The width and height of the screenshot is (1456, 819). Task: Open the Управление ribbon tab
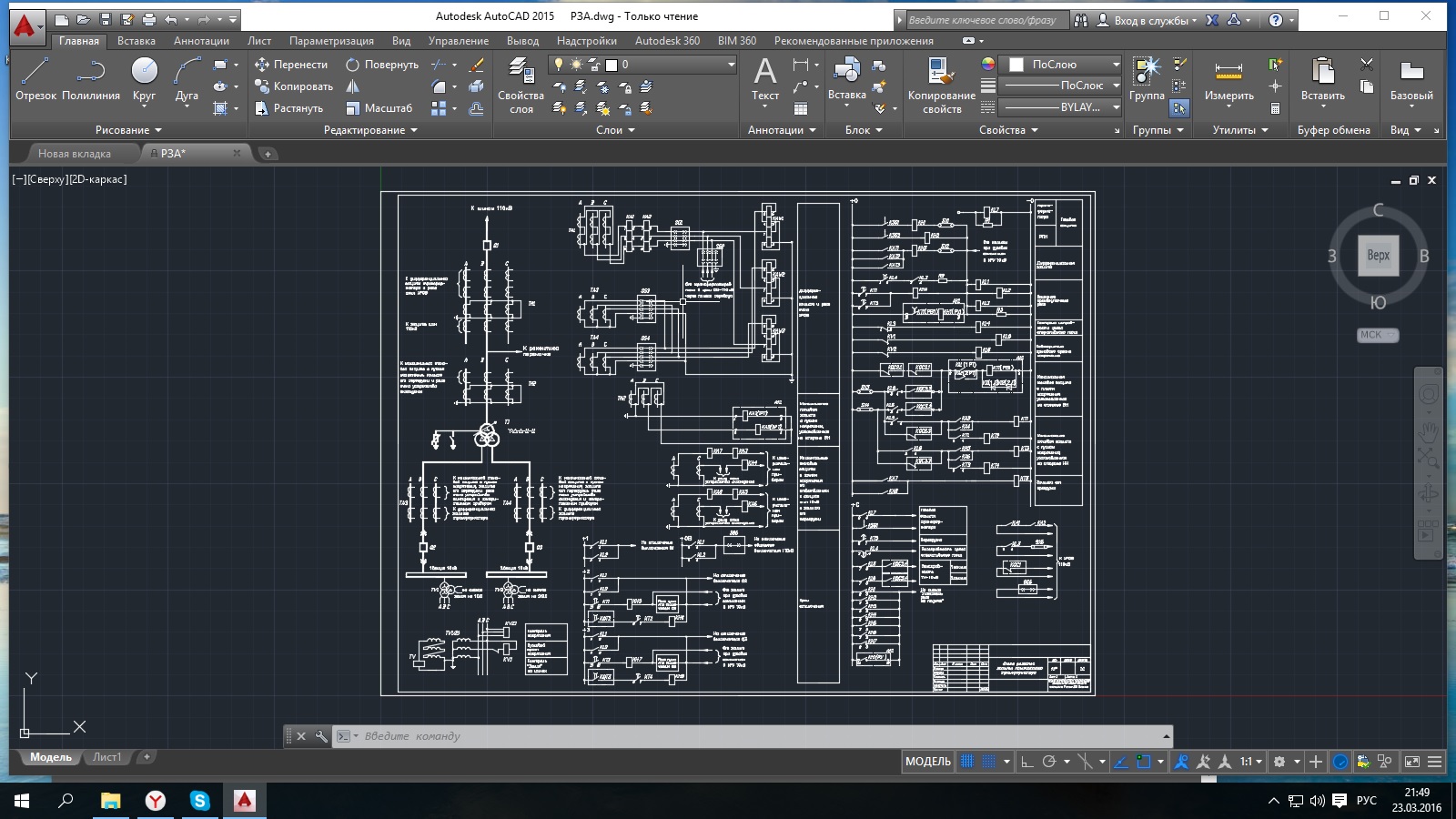(459, 41)
